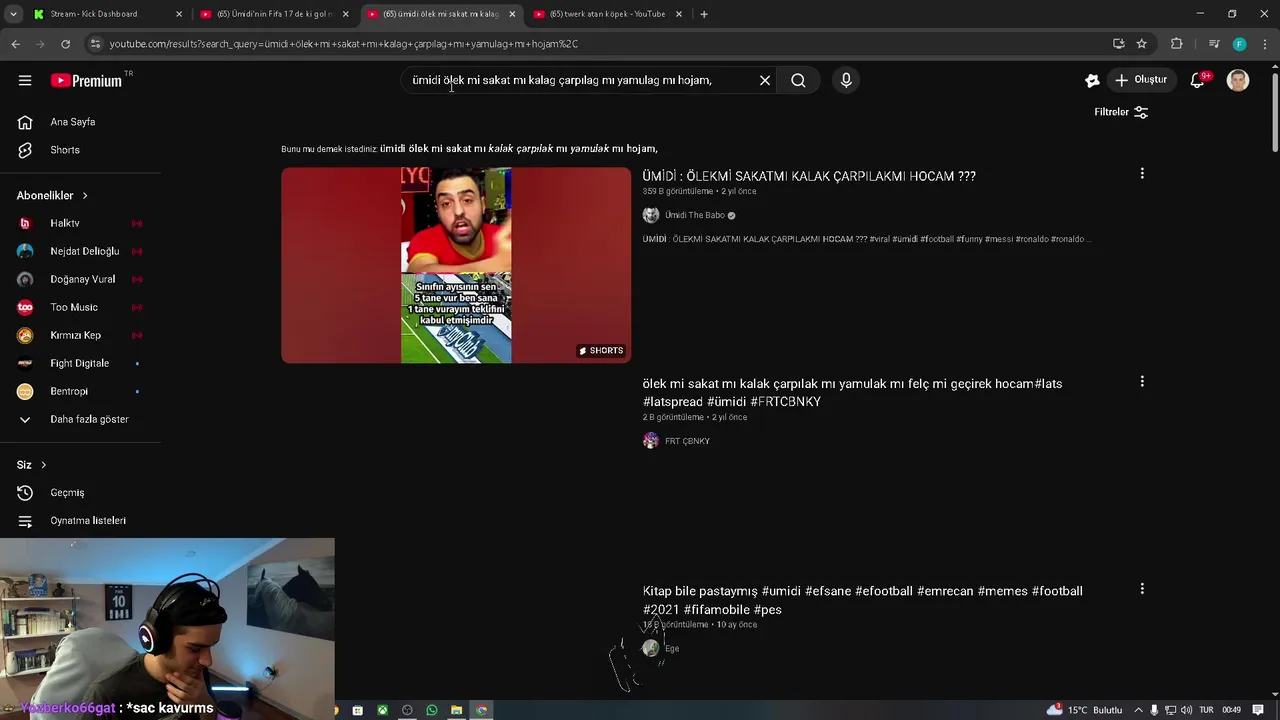Switch the TUR keyboard language
Viewport: 1280px width, 720px height.
pos(1206,710)
